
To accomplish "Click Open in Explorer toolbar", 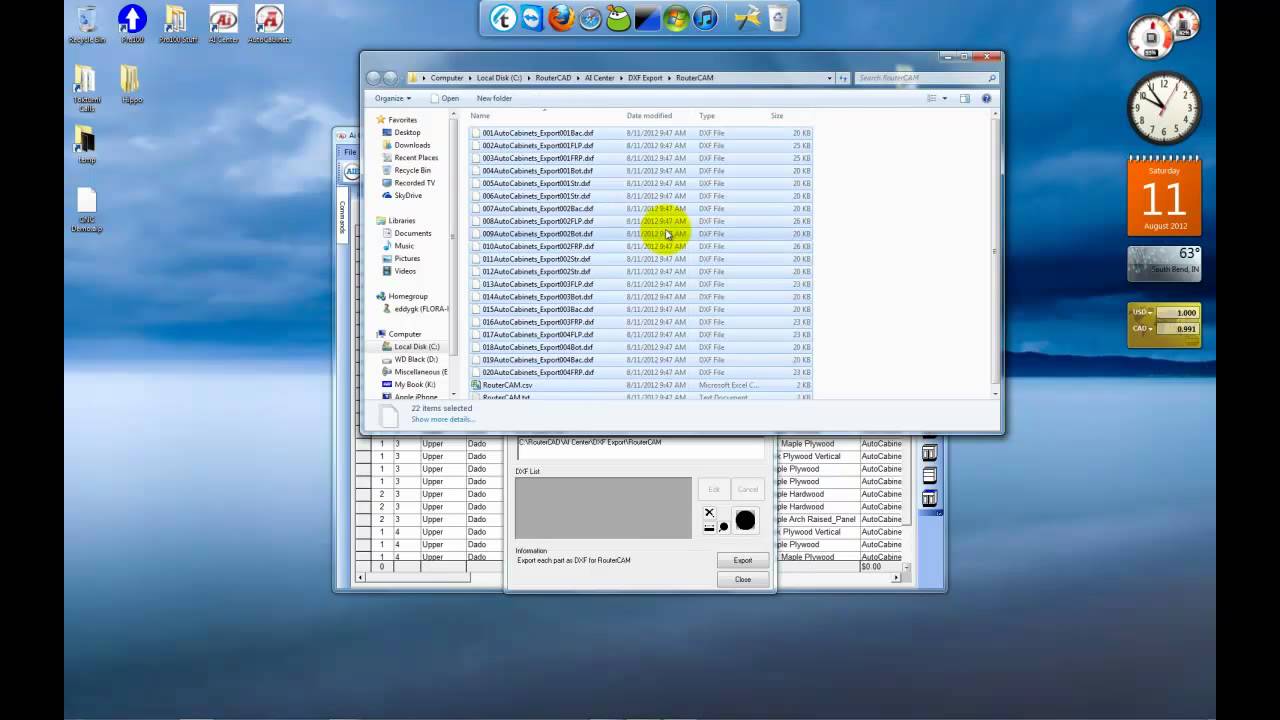I will pyautogui.click(x=445, y=98).
